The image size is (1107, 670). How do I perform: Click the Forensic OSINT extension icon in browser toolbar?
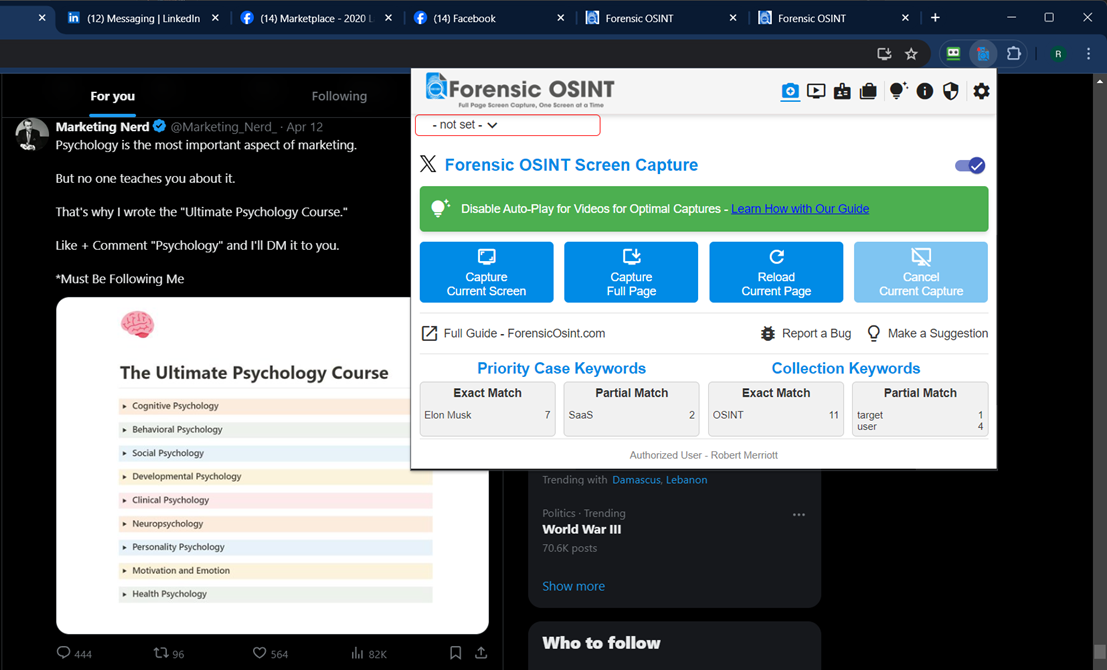(x=983, y=54)
